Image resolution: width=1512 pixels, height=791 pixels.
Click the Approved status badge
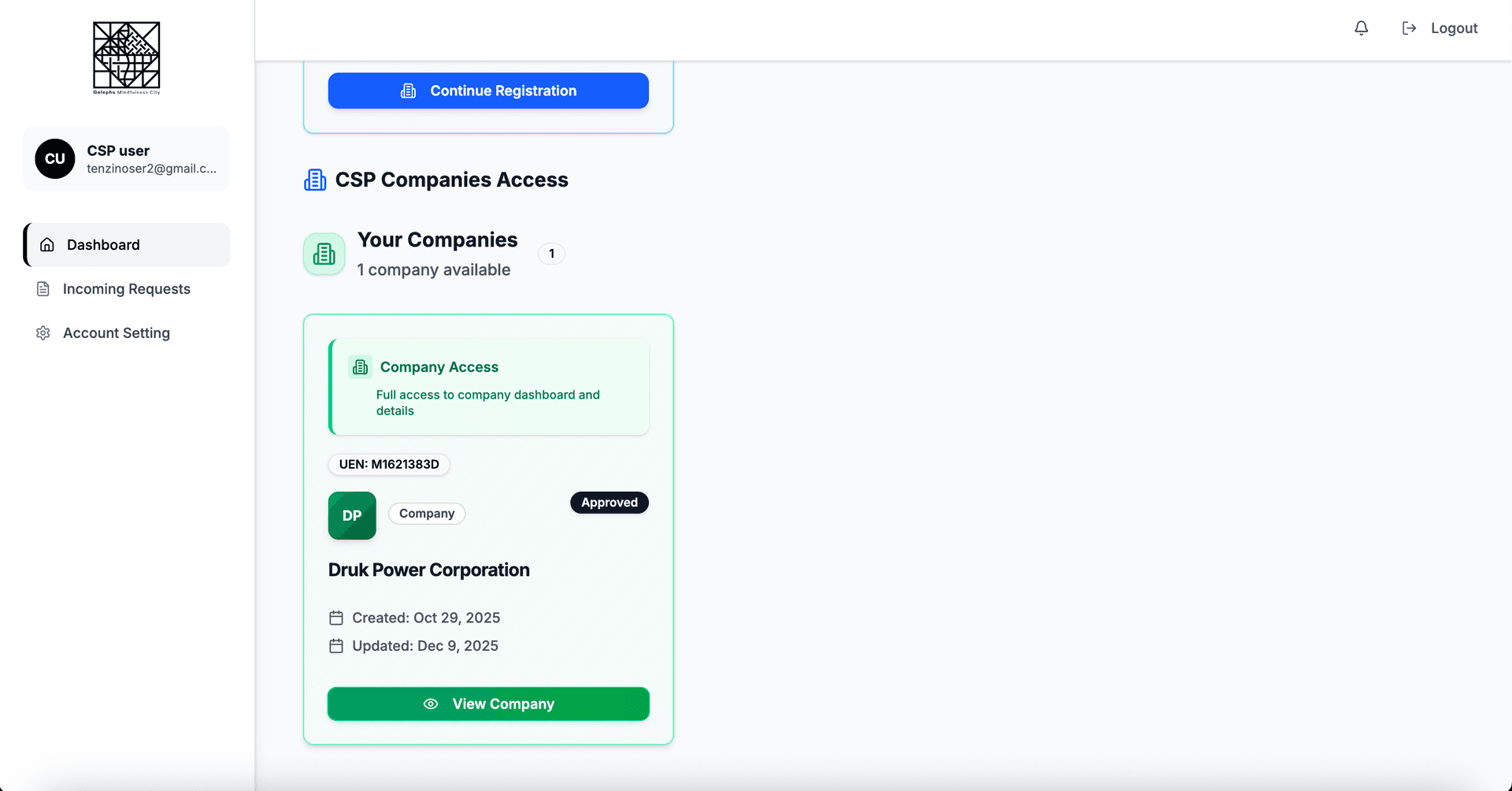click(x=609, y=502)
